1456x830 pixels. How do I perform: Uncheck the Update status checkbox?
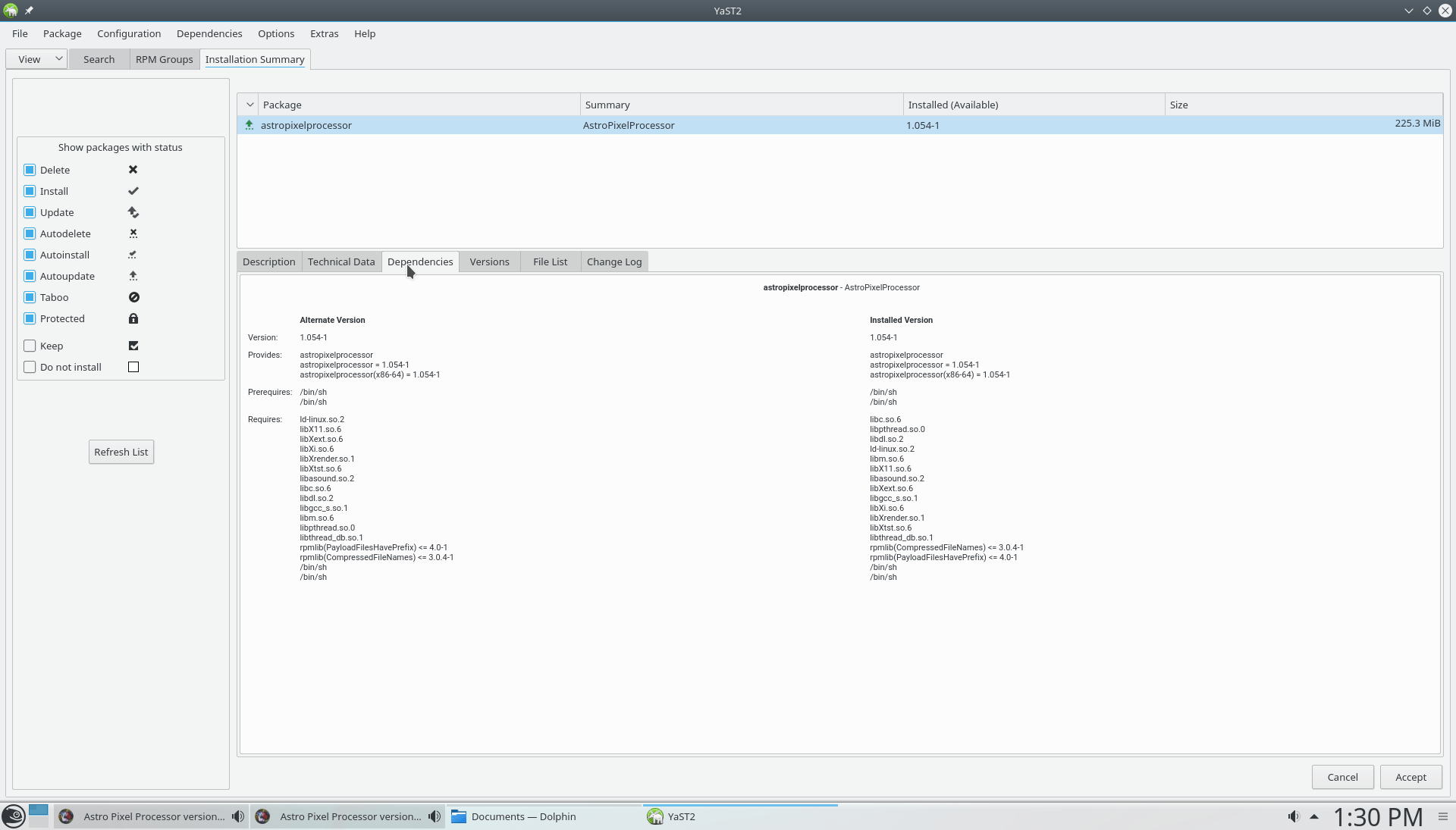pyautogui.click(x=30, y=212)
